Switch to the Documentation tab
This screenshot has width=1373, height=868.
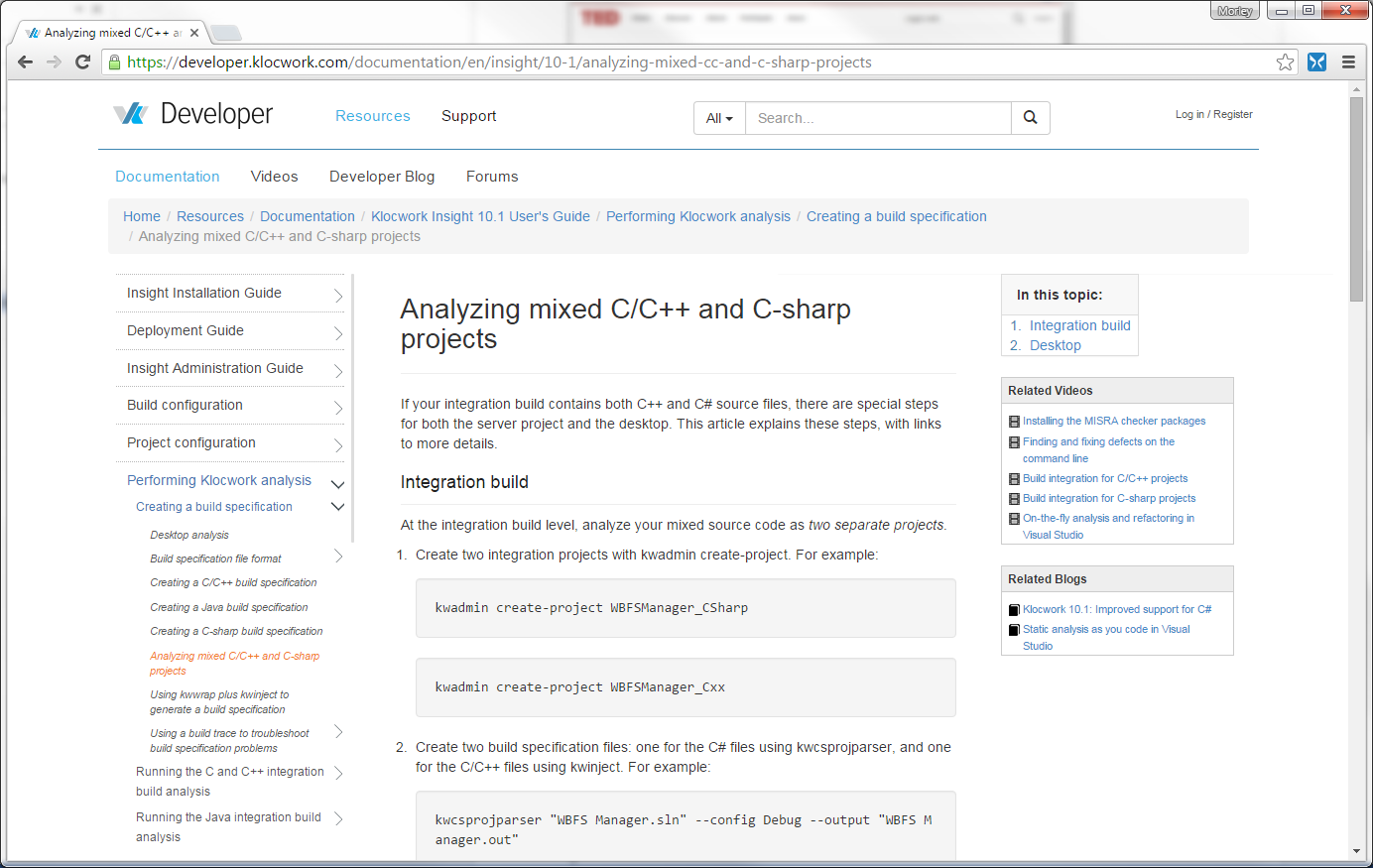(x=168, y=177)
